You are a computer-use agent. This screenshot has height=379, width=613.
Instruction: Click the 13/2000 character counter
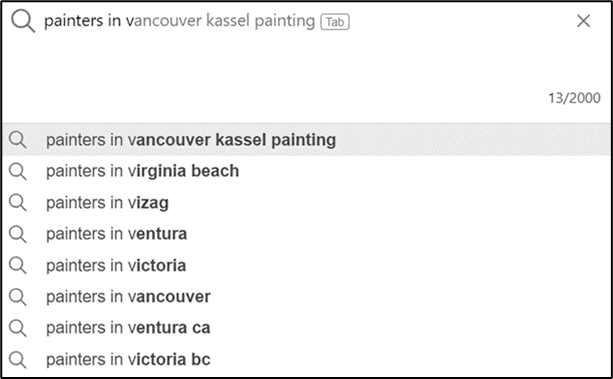[x=574, y=98]
